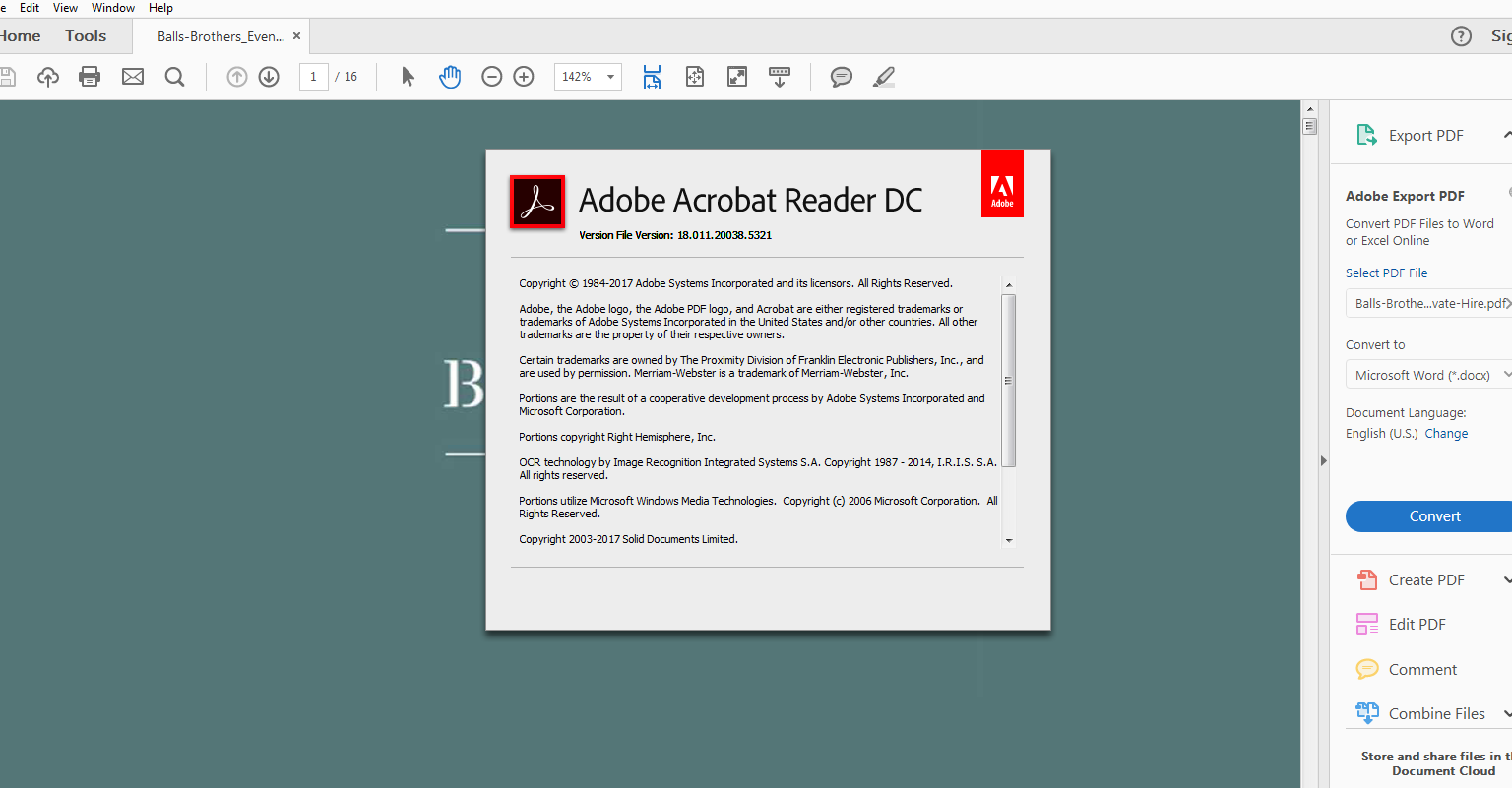This screenshot has width=1512, height=788.
Task: Open the Combine Files tool
Action: click(x=1436, y=712)
